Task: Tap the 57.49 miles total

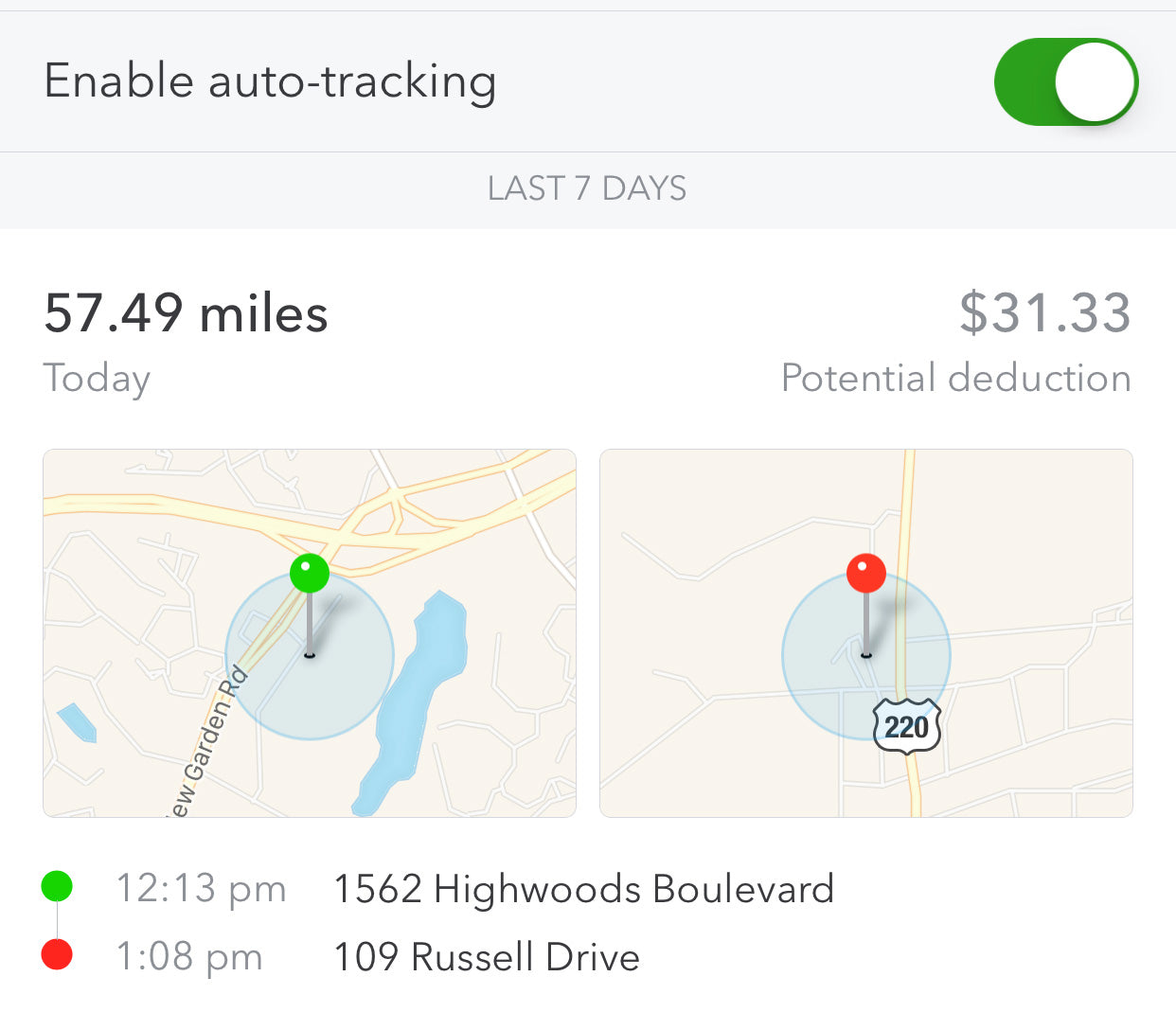Action: coord(186,313)
